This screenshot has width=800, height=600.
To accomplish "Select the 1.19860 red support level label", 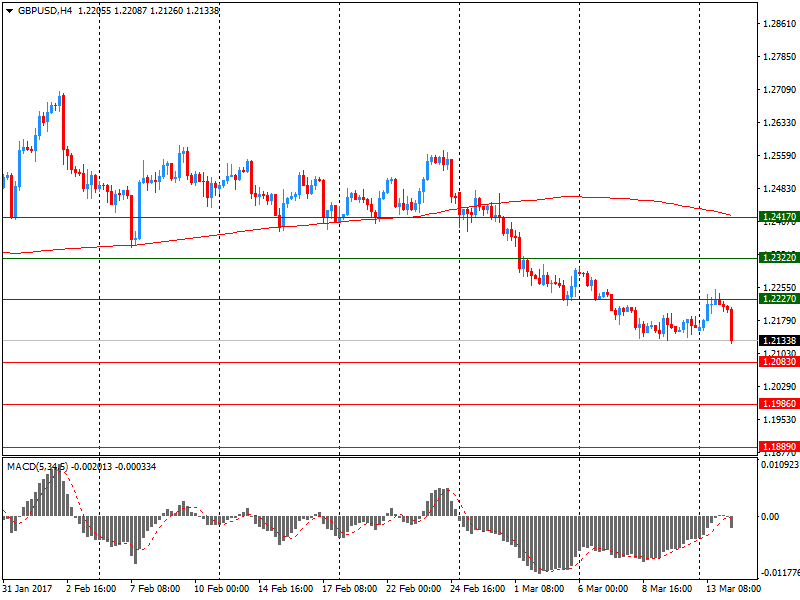I will 779,404.
